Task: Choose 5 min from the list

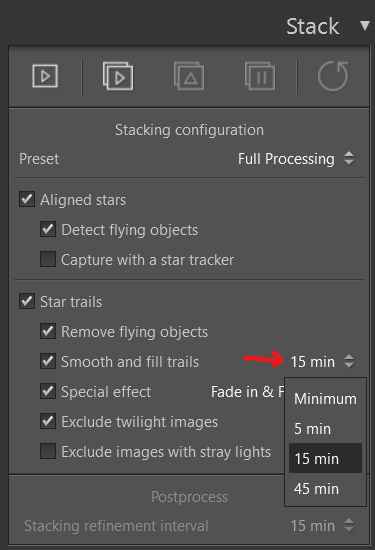Action: coord(325,429)
